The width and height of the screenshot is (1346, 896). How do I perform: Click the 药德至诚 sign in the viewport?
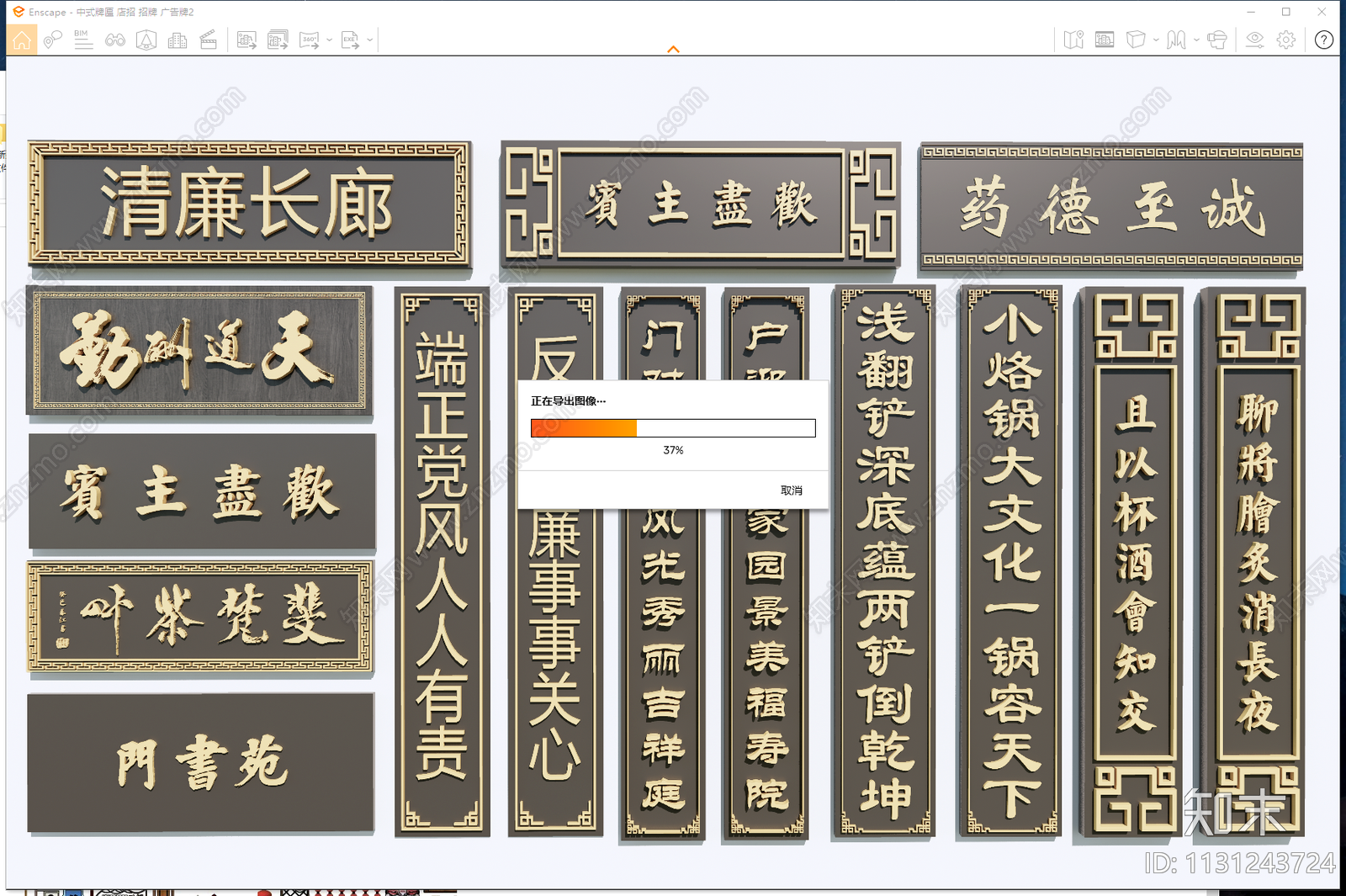coord(1111,207)
